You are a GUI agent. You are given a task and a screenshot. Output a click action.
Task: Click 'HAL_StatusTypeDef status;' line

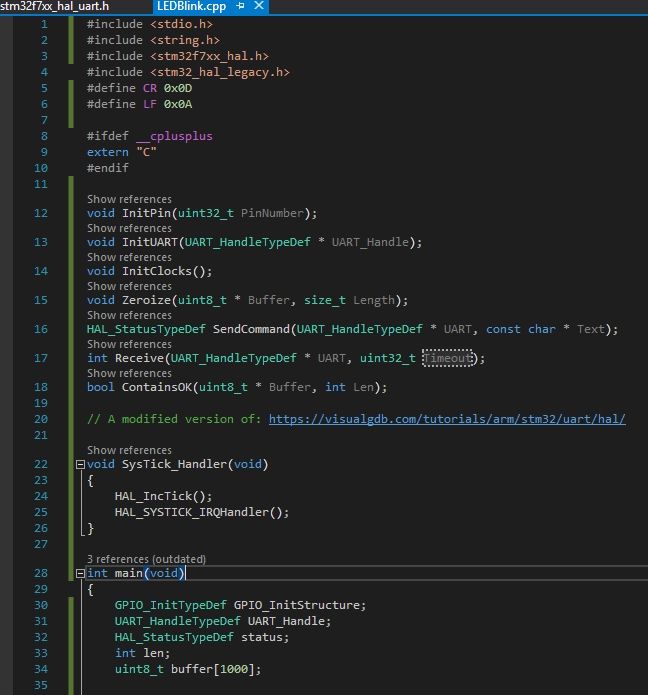[202, 637]
